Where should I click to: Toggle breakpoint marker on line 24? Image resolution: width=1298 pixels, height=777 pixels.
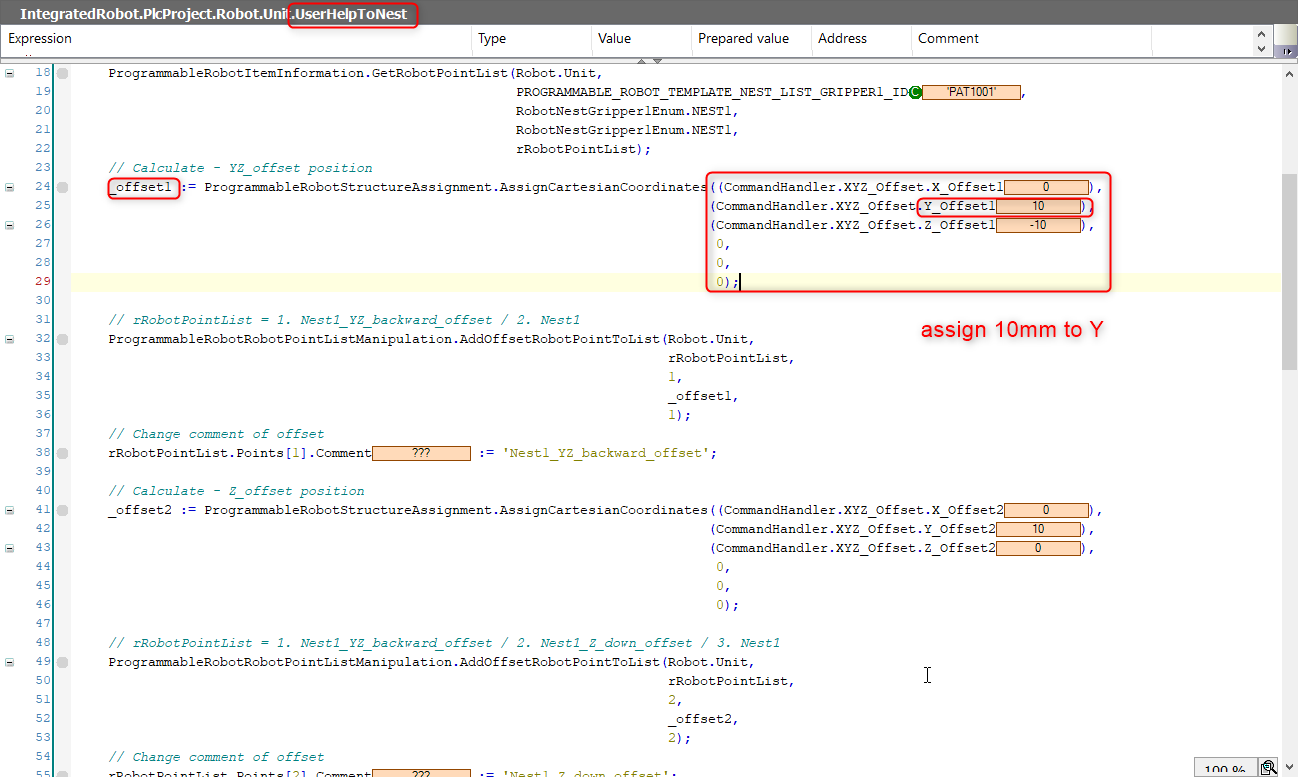point(62,187)
